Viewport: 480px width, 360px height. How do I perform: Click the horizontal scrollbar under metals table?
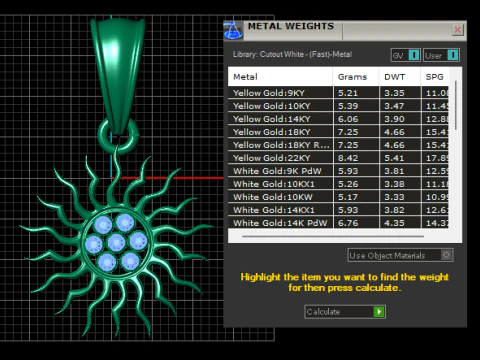tap(333, 236)
